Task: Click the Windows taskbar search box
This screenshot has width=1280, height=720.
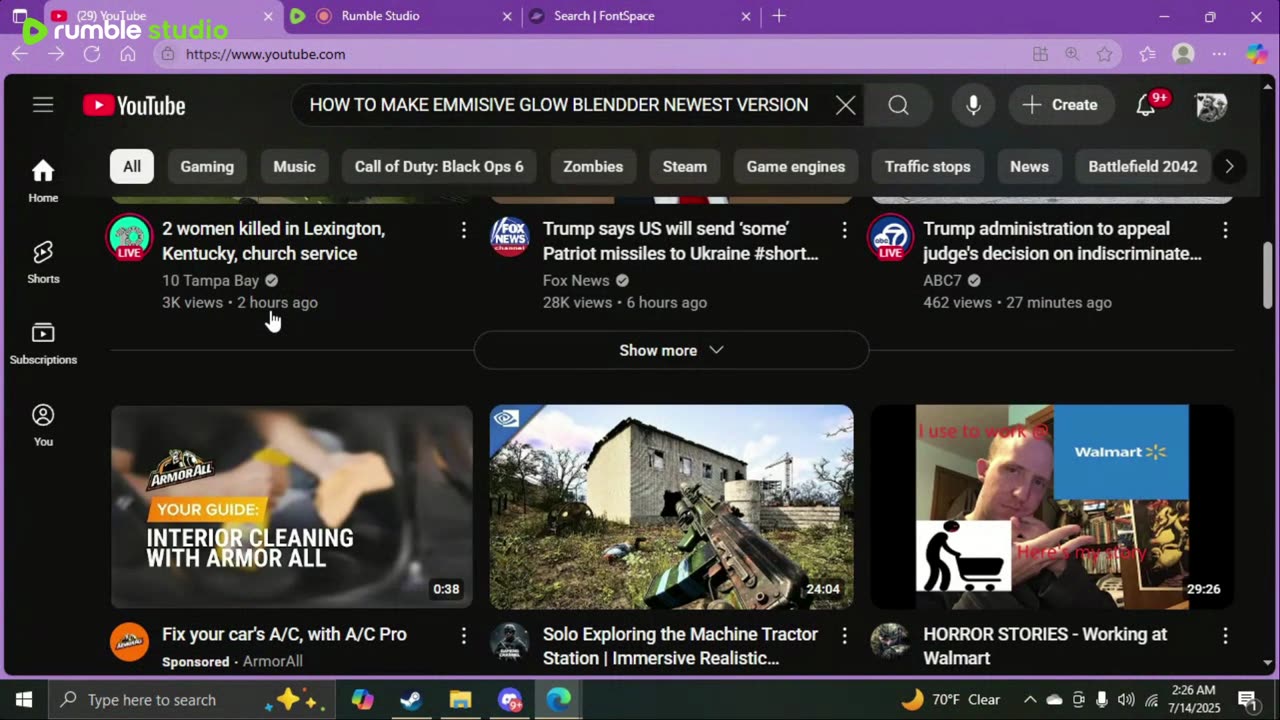Action: [190, 700]
